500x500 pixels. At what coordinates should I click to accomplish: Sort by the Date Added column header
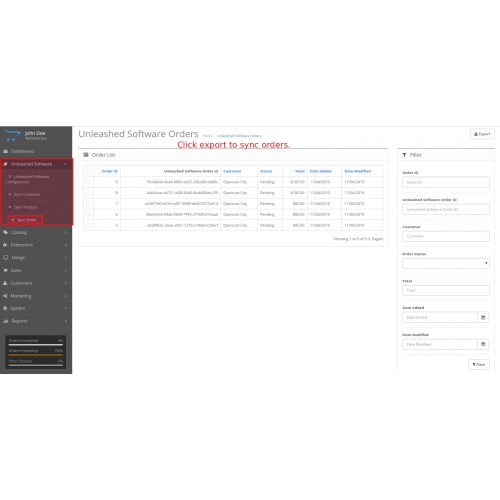(x=321, y=171)
